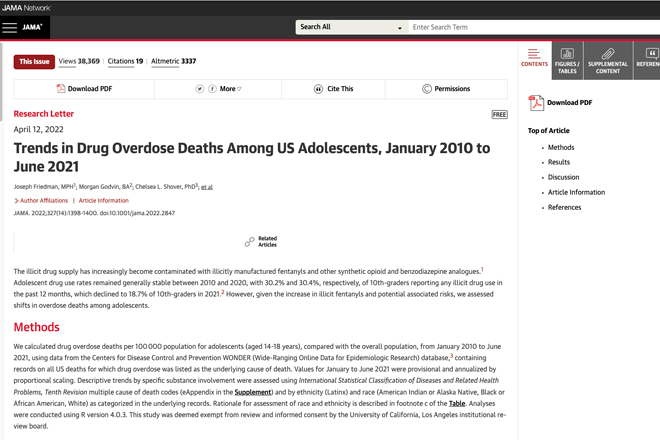Switch to the Figures / Tables tab
This screenshot has height=440, width=660.
point(567,60)
